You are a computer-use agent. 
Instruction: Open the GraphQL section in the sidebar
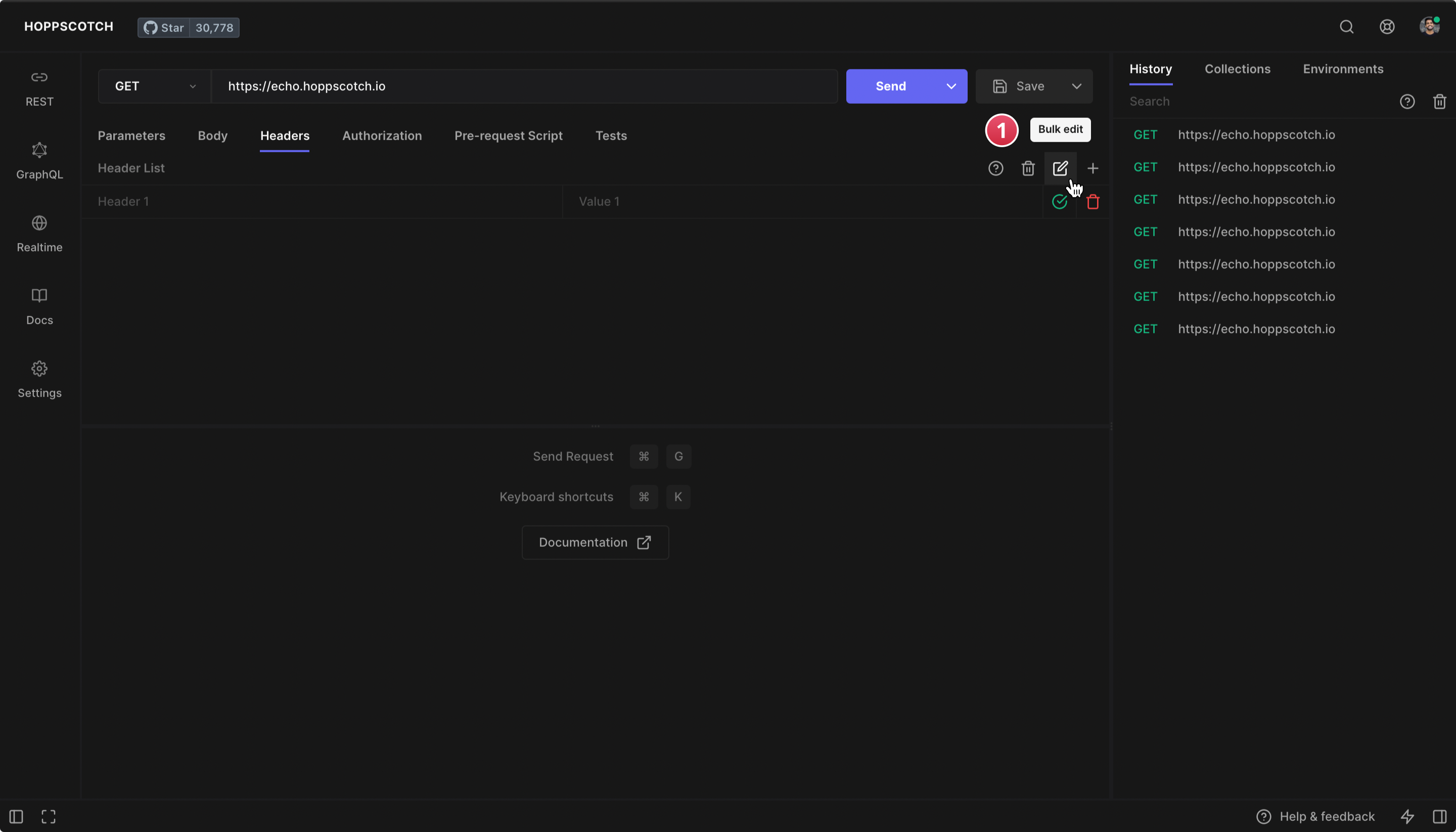point(39,160)
